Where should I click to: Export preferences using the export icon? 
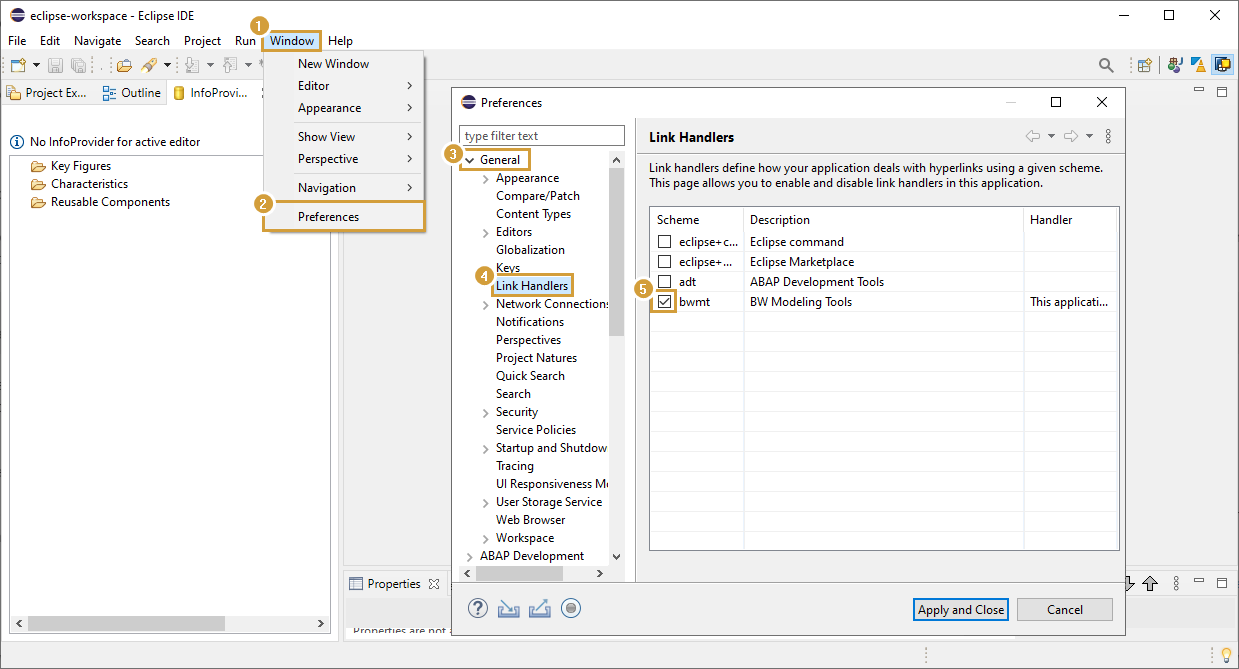click(539, 607)
